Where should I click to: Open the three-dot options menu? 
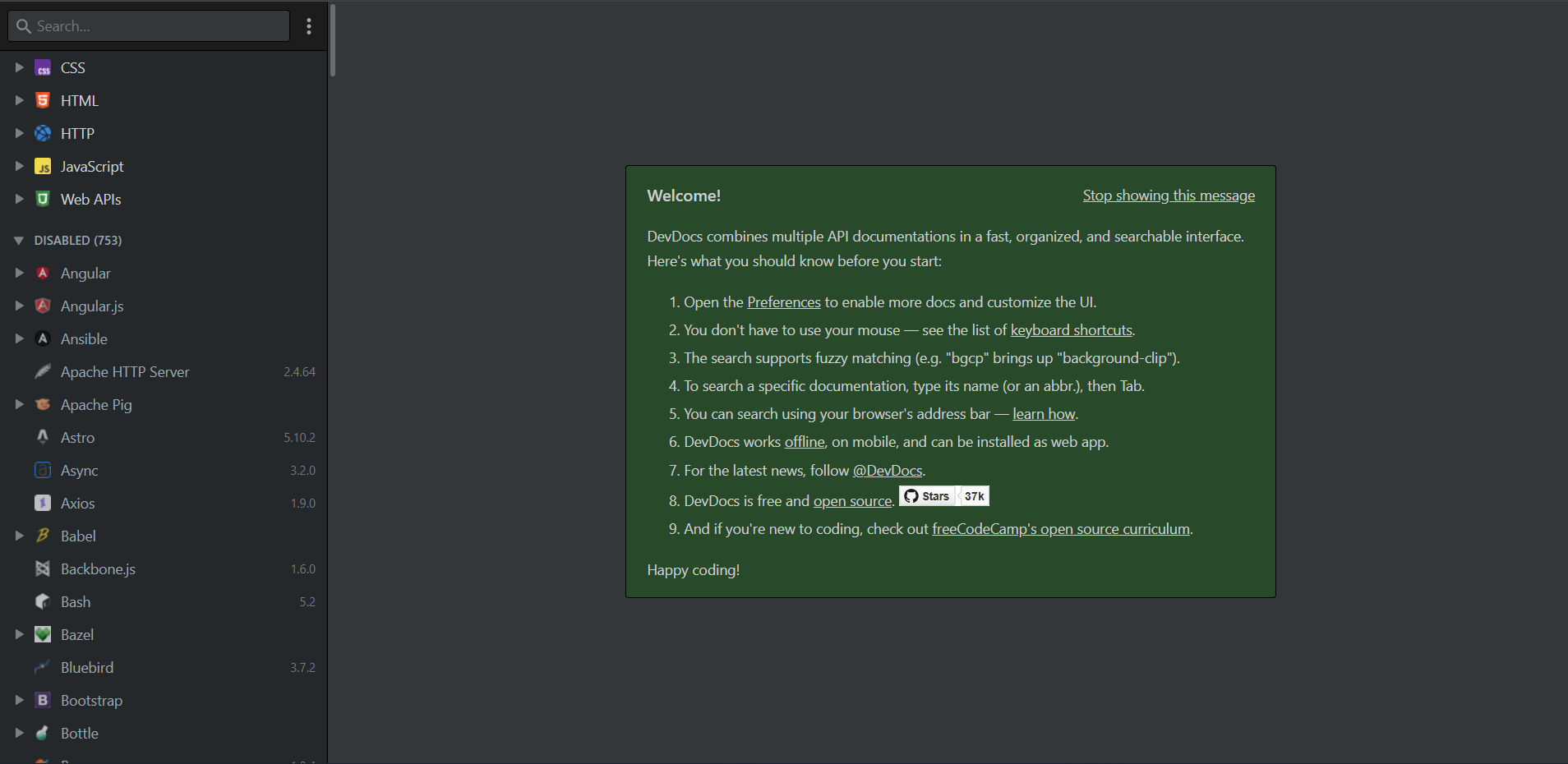[309, 25]
